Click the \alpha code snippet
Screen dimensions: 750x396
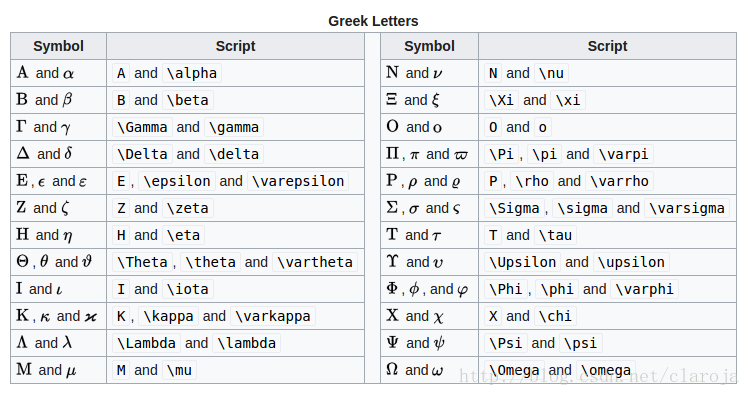click(x=192, y=73)
